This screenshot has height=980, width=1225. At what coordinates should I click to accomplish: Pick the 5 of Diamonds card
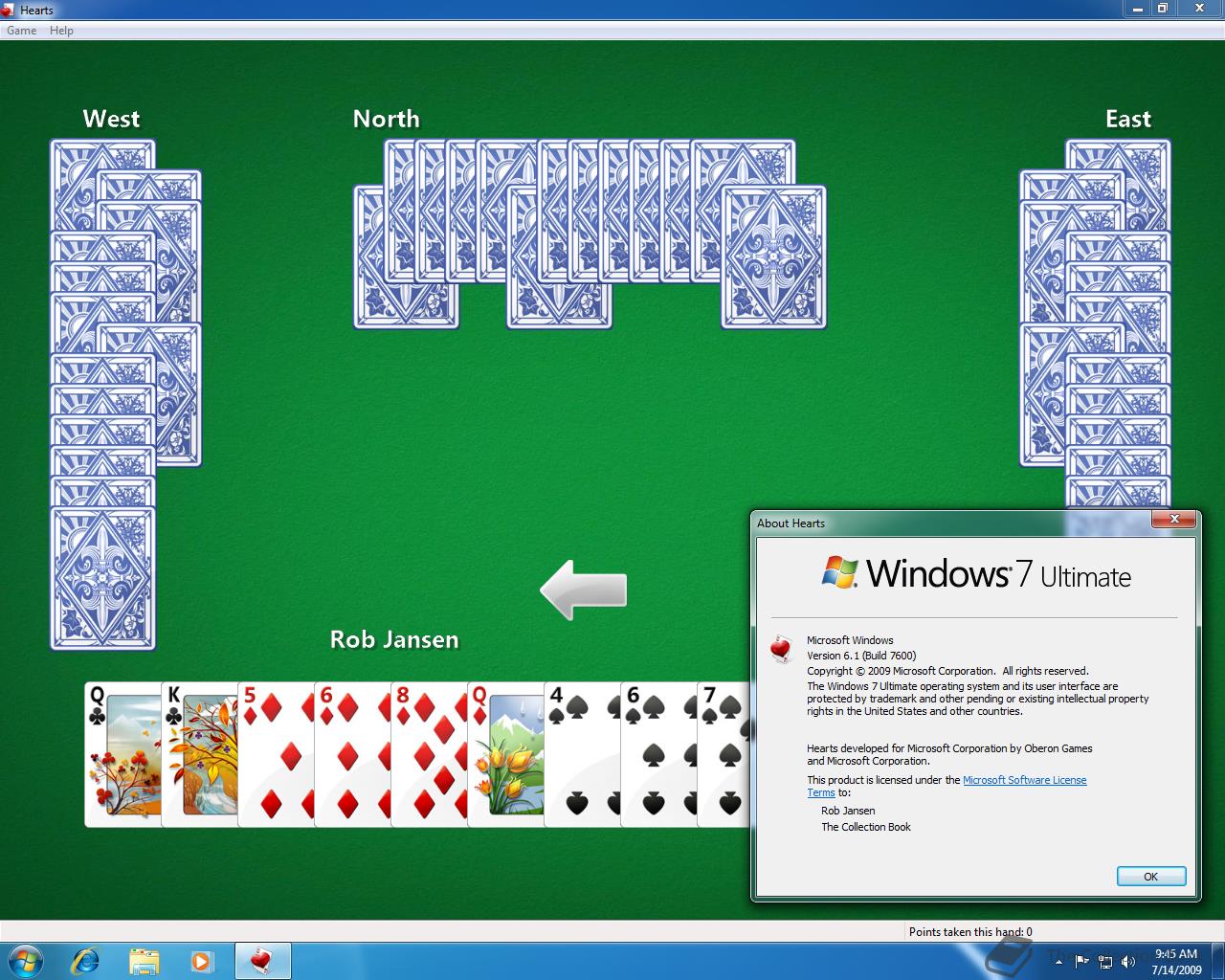coord(276,754)
